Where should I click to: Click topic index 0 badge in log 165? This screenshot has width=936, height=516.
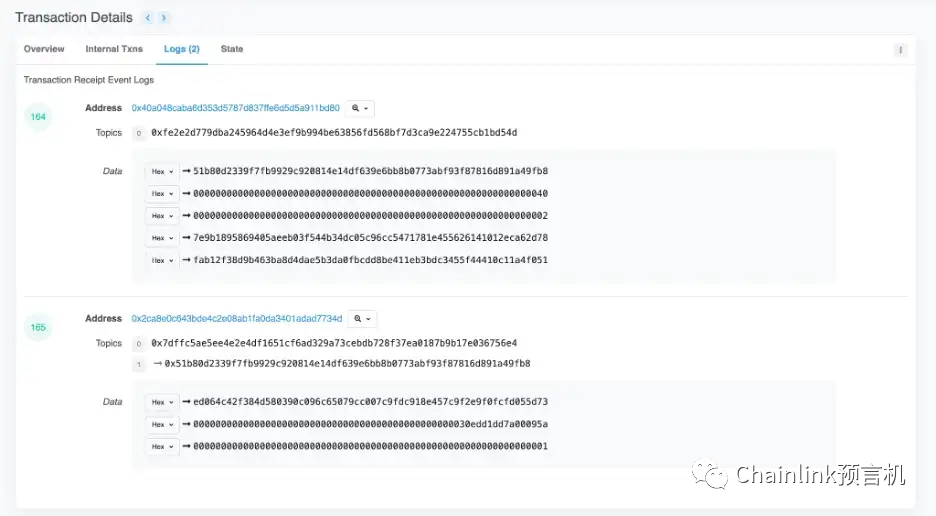tap(138, 344)
